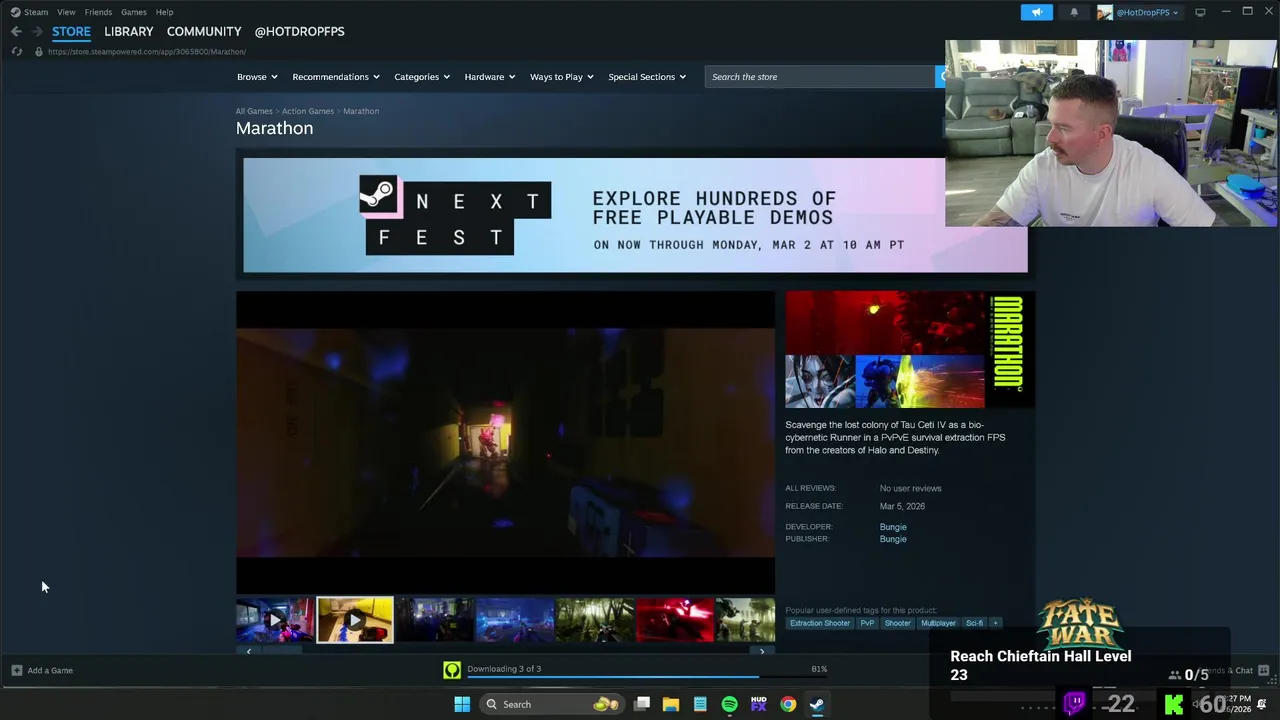The image size is (1280, 720).
Task: Click the Add a Game plus icon
Action: pos(16,670)
